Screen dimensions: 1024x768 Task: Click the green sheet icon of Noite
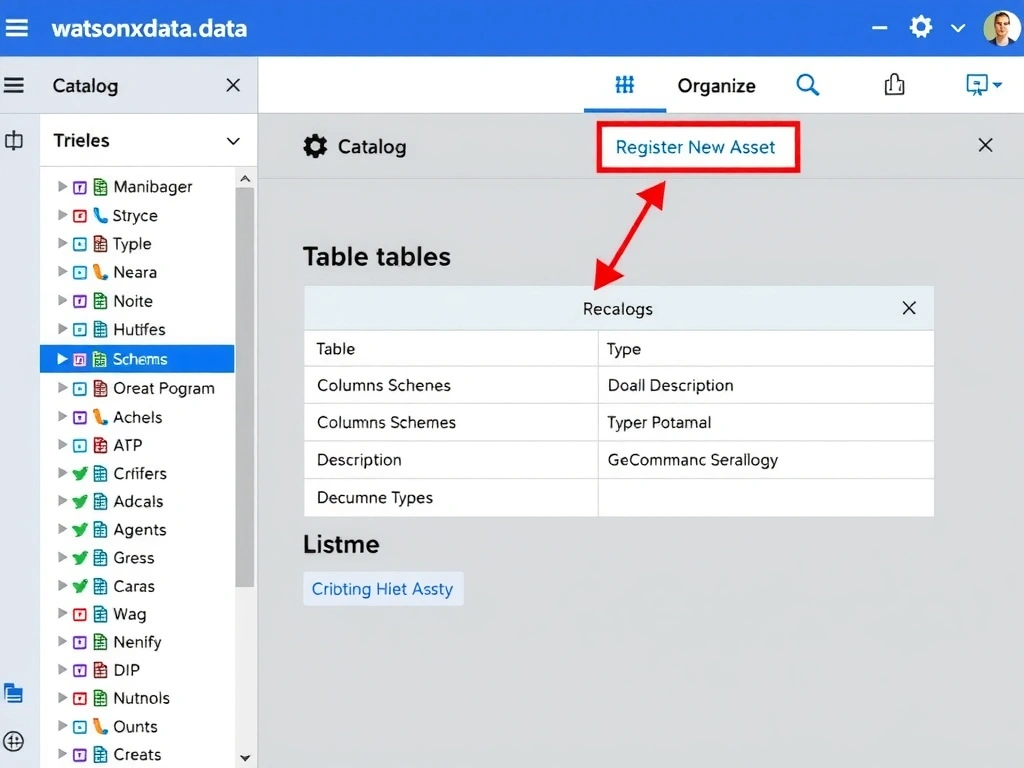(x=100, y=300)
